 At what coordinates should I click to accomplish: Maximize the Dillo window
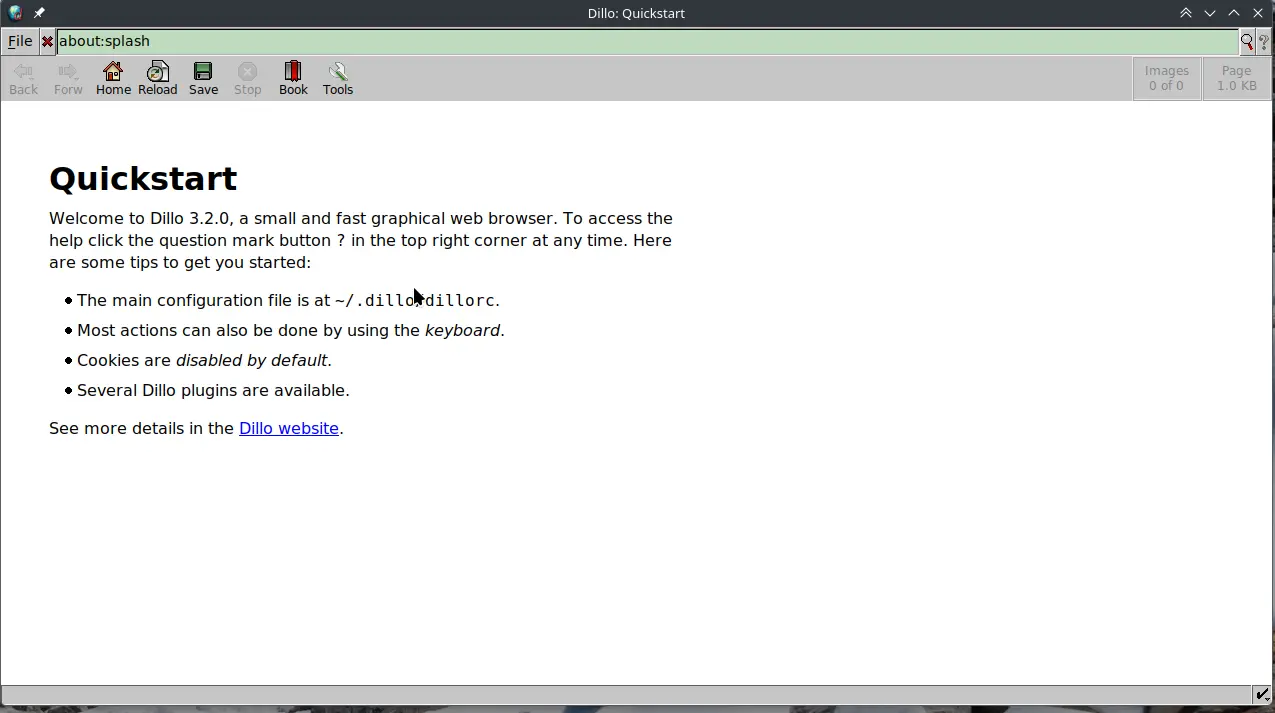click(1234, 13)
